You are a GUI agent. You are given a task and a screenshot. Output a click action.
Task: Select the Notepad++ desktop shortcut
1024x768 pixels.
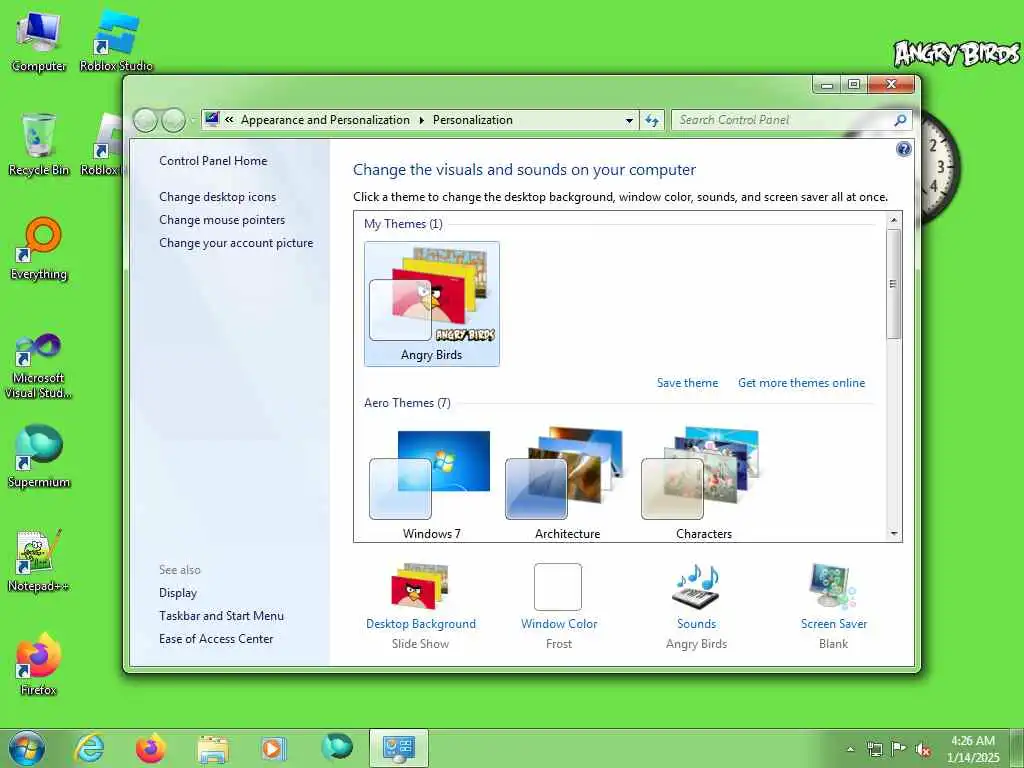39,560
